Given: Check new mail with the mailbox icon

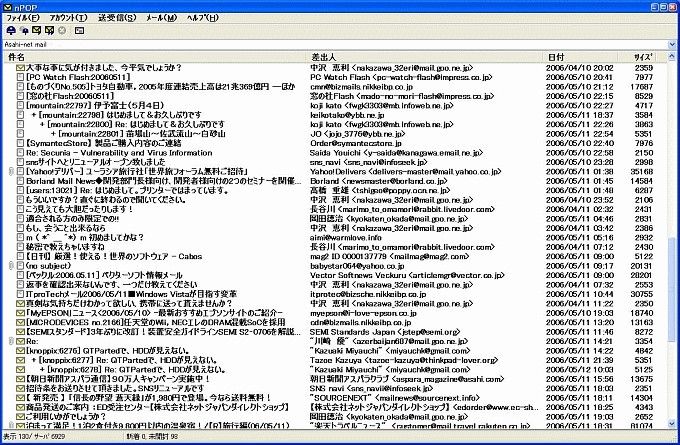Looking at the screenshot, I should [11, 30].
